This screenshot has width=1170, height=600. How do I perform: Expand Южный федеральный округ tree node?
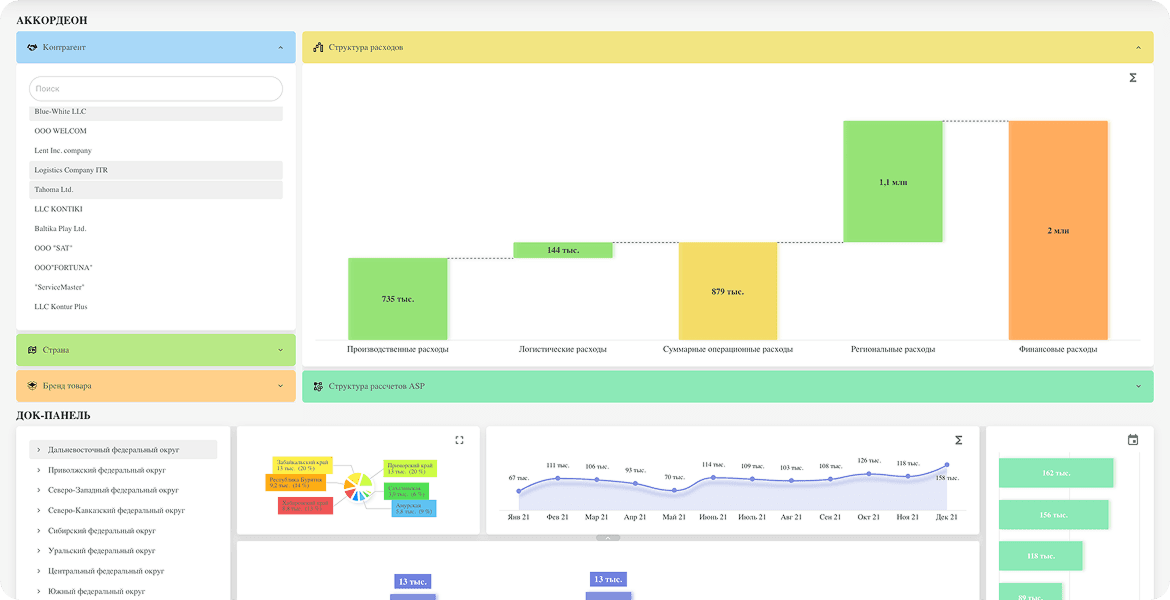pos(39,591)
